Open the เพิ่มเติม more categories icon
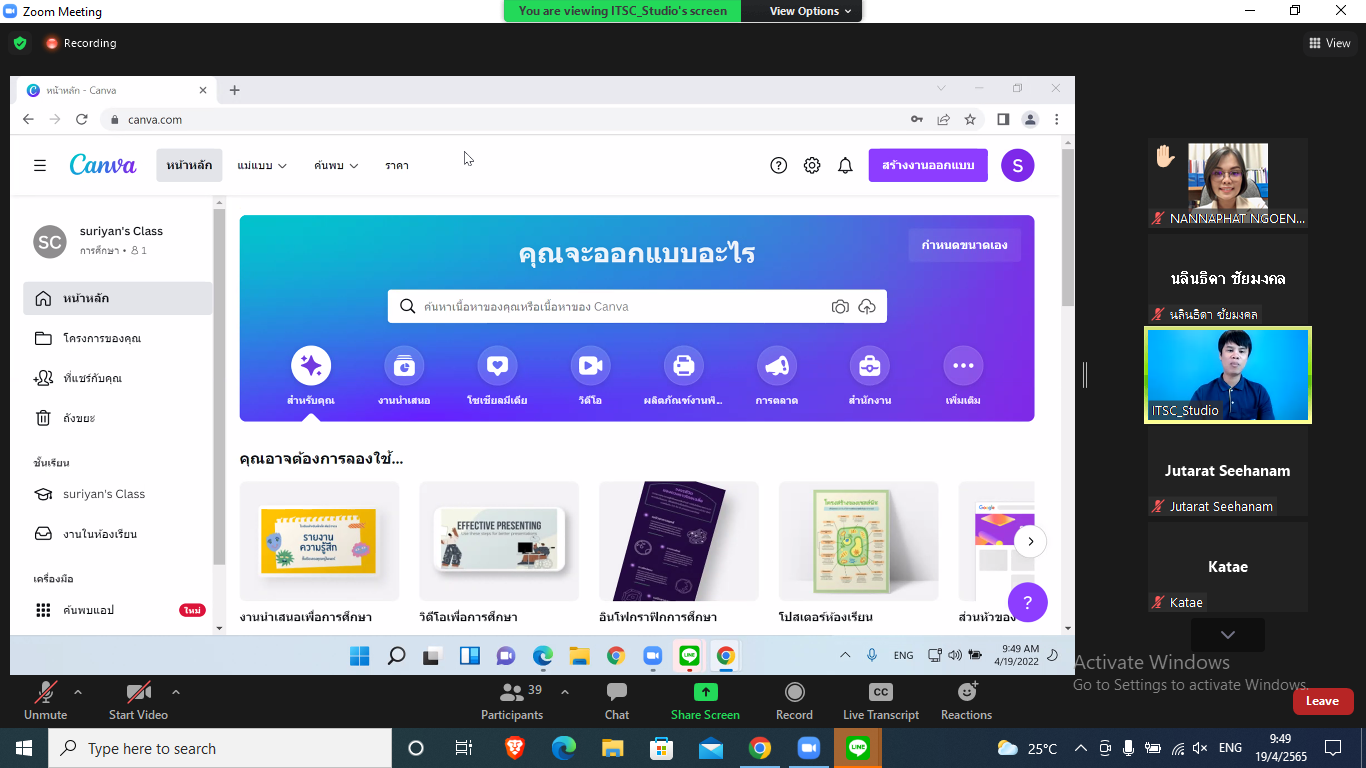Image resolution: width=1366 pixels, height=768 pixels. (963, 366)
